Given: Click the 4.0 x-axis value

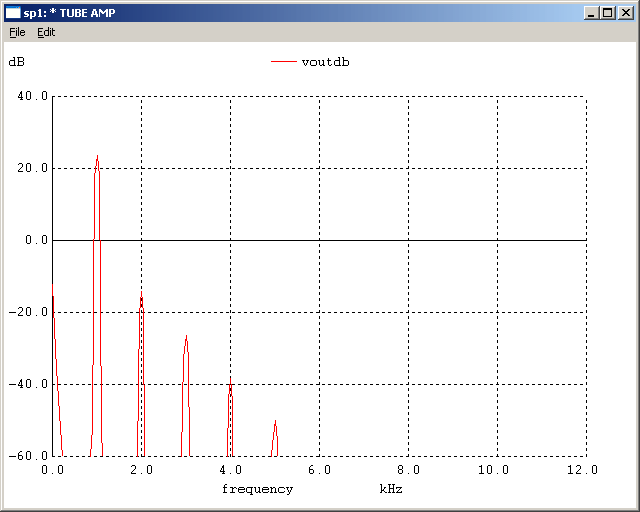Looking at the screenshot, I should [231, 470].
